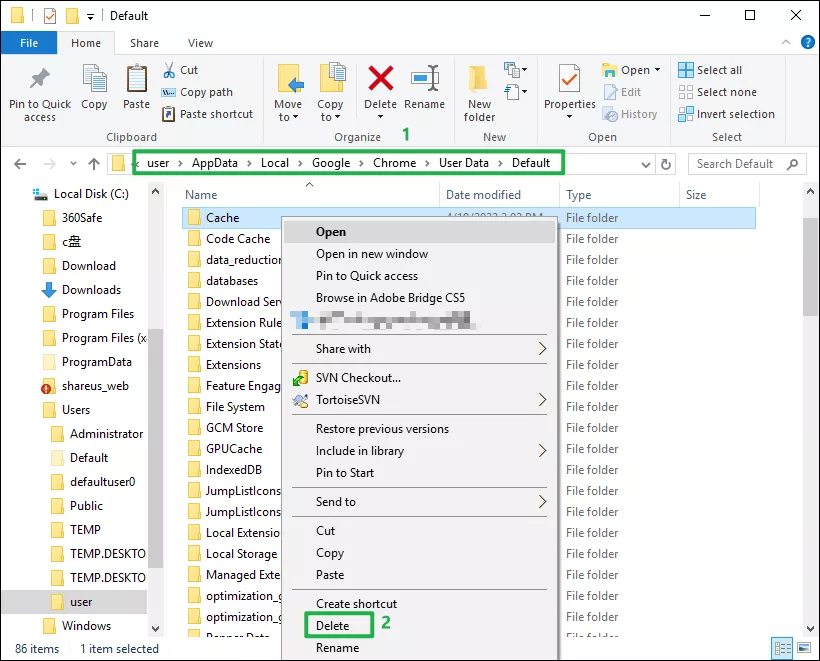Open the Easy access dropdown icon

point(515,92)
